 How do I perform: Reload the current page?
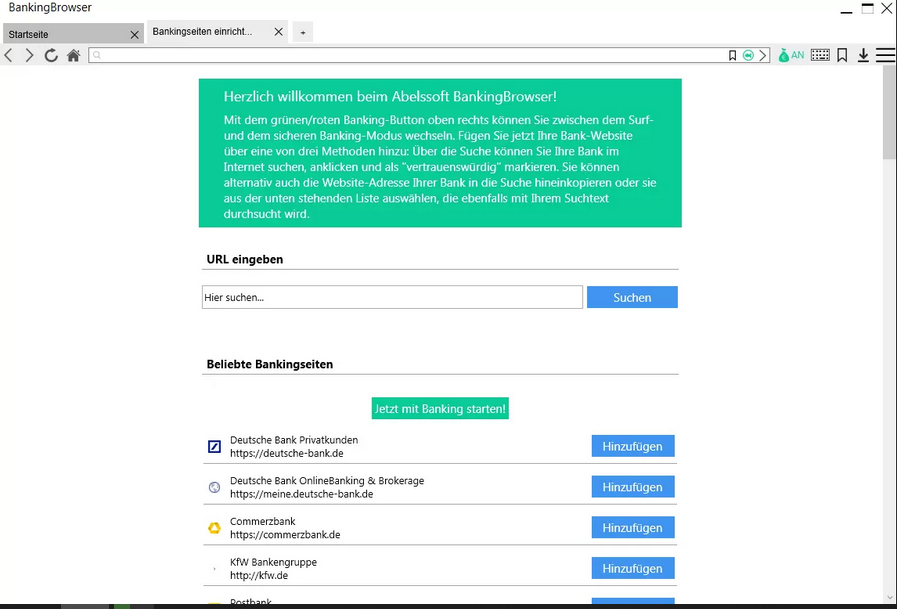tap(51, 55)
